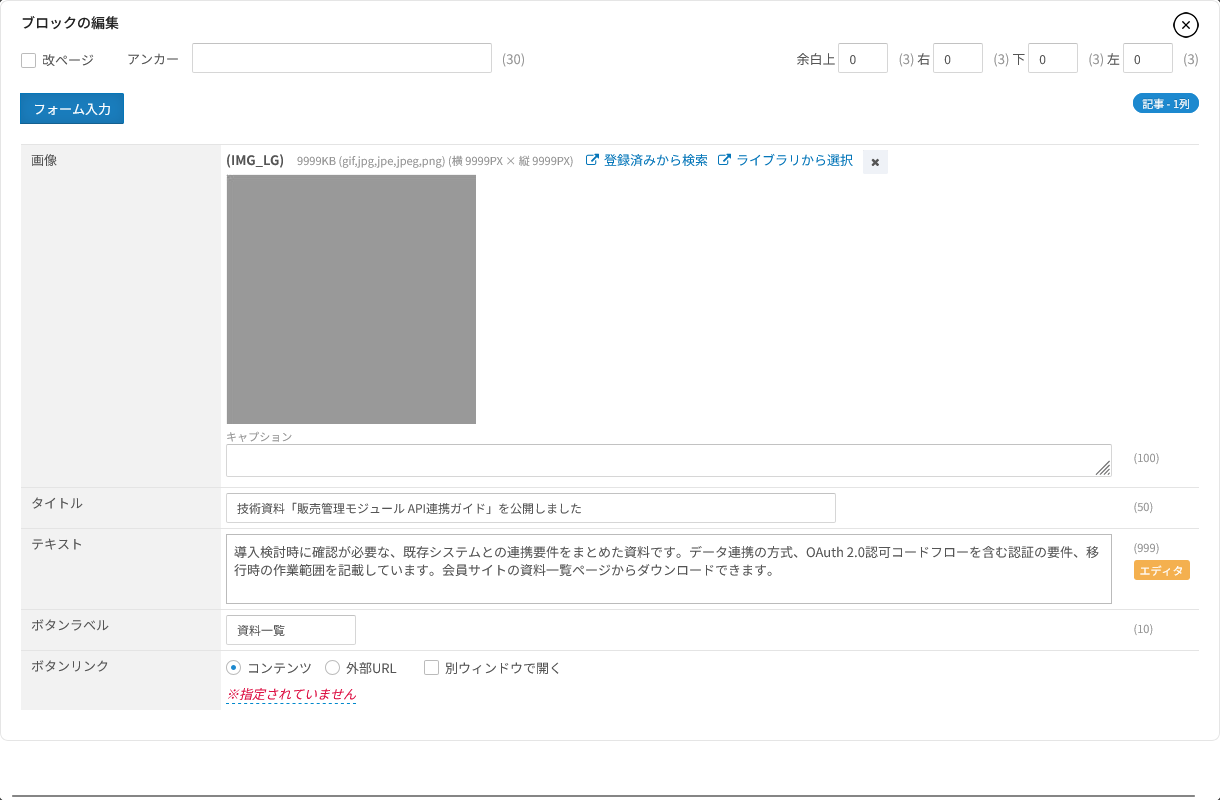
Task: Click the 左 margin field
Action: tap(1148, 58)
